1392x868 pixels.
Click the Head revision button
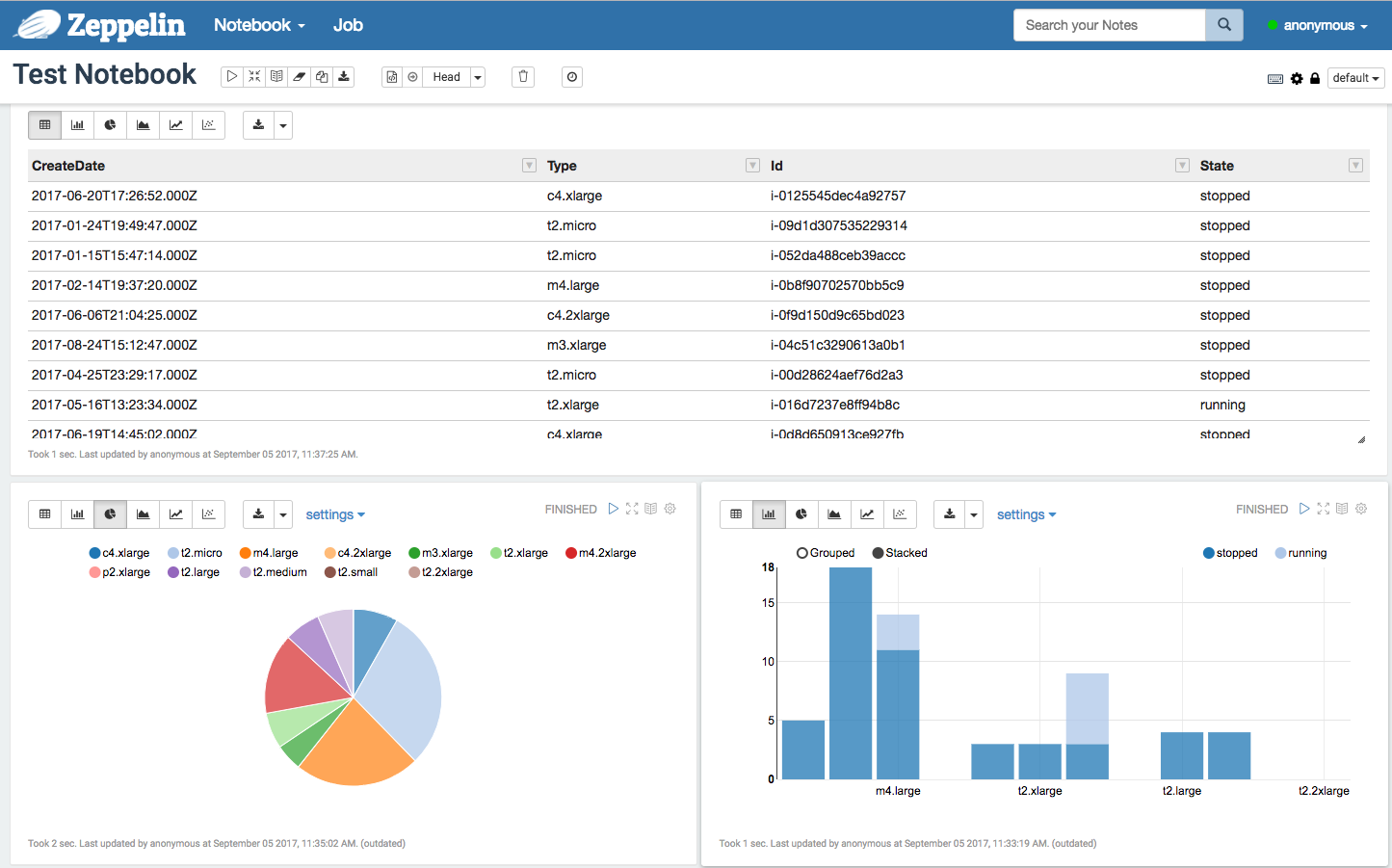point(446,77)
